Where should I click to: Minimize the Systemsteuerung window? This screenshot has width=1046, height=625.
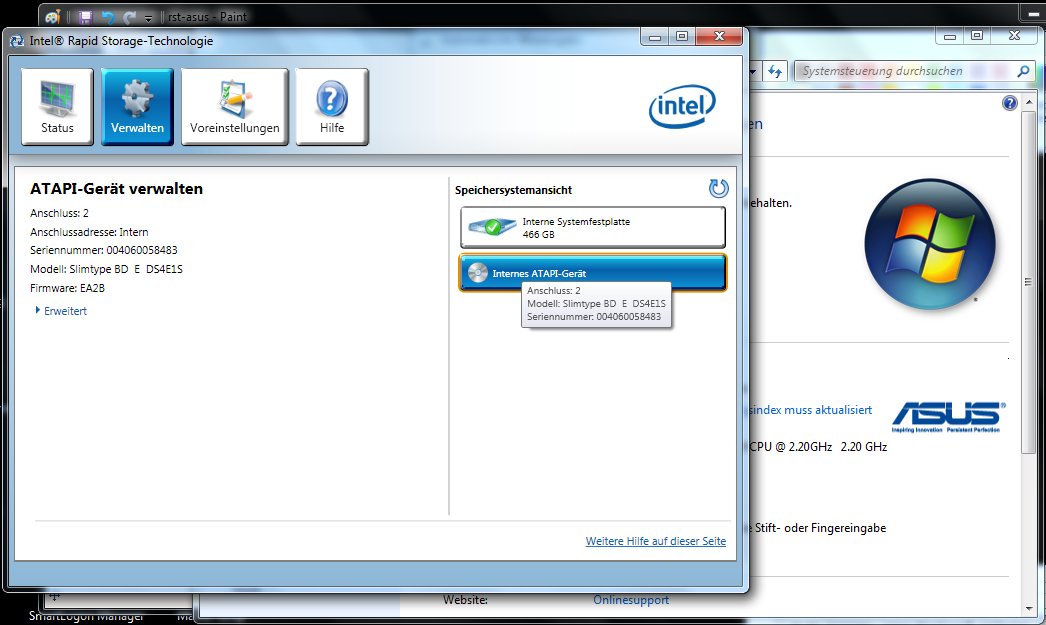(x=950, y=36)
